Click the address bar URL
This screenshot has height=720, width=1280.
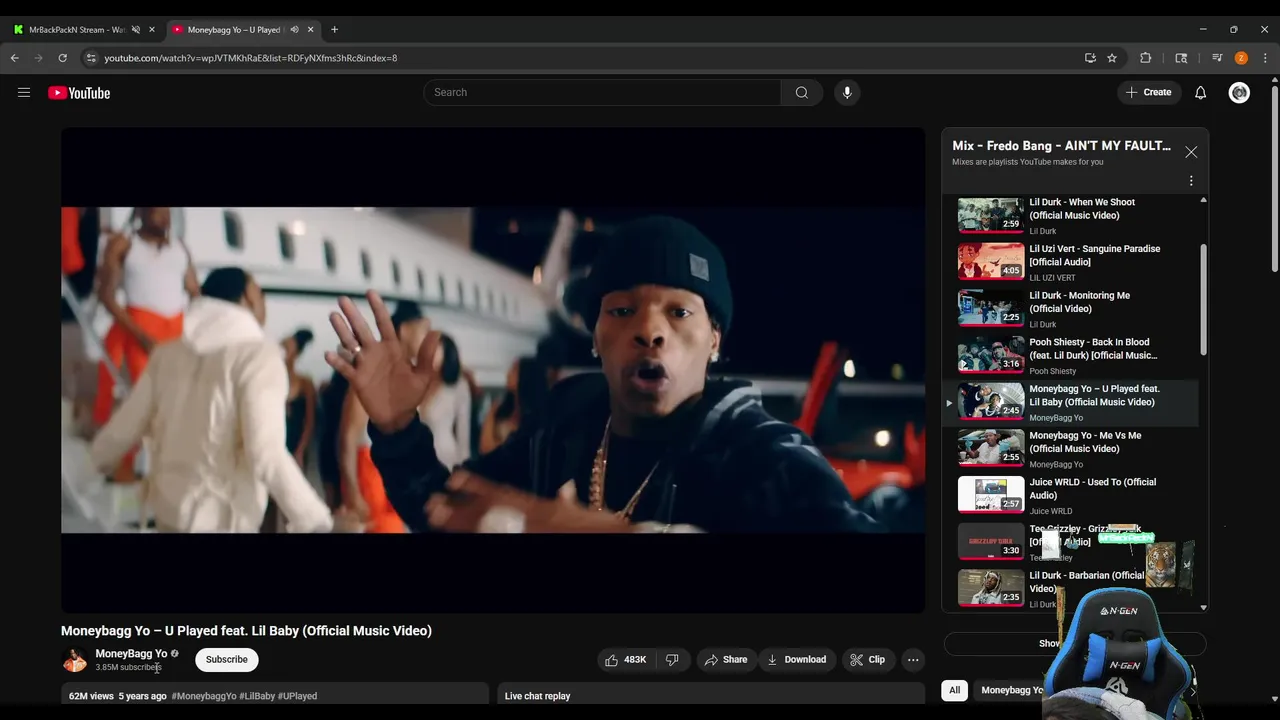(x=251, y=58)
